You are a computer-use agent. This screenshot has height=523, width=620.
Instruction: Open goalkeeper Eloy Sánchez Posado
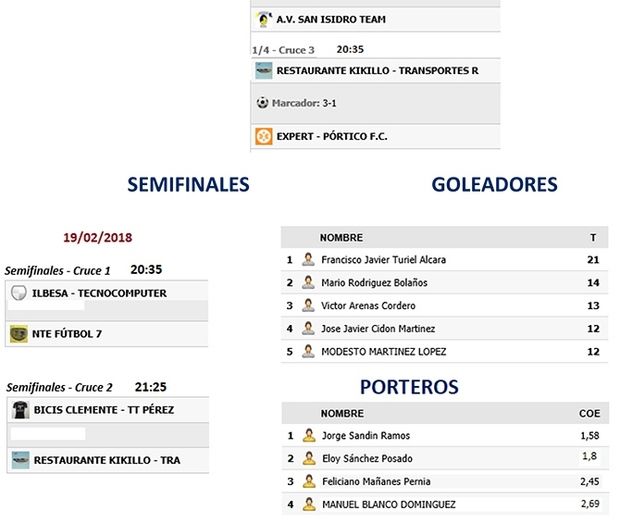point(367,459)
